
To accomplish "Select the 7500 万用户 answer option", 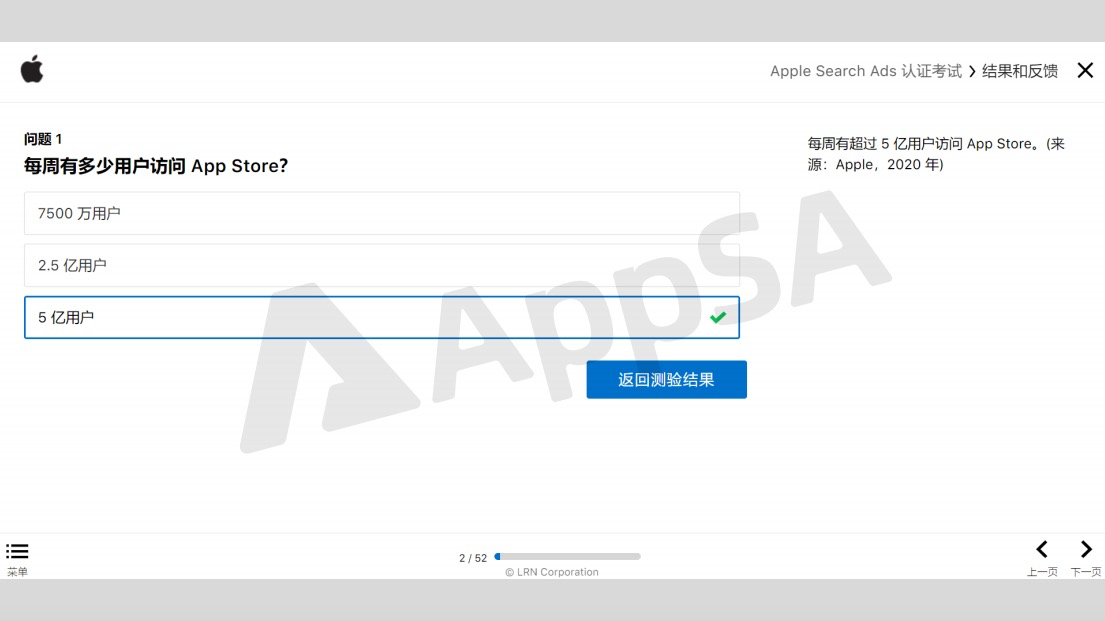I will coord(382,213).
